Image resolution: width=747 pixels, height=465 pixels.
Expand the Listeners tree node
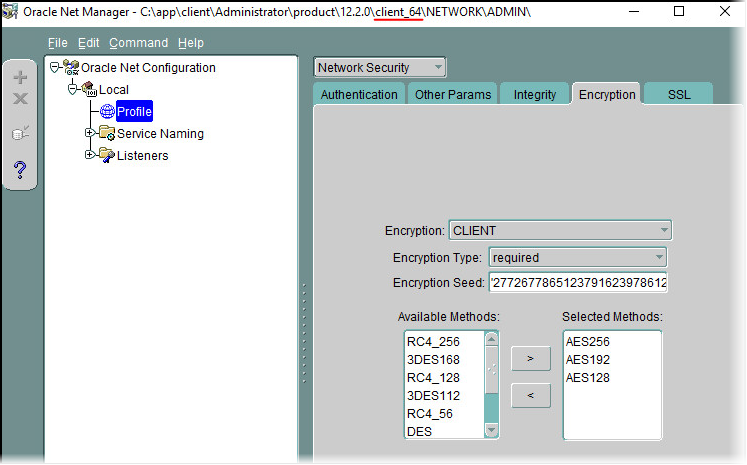[89, 155]
